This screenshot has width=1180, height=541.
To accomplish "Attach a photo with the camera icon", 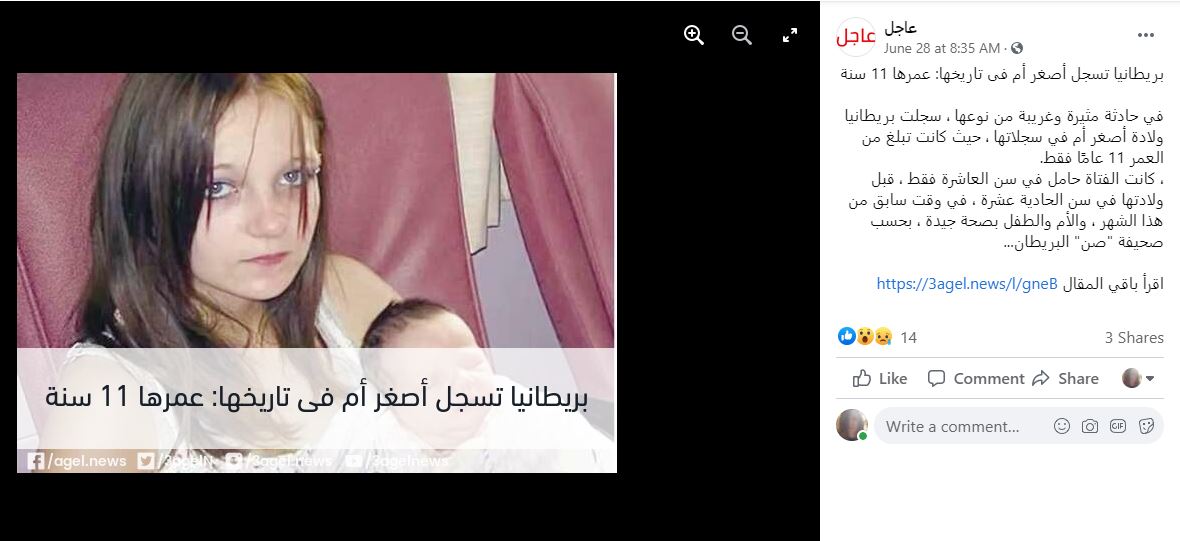I will [x=1090, y=427].
